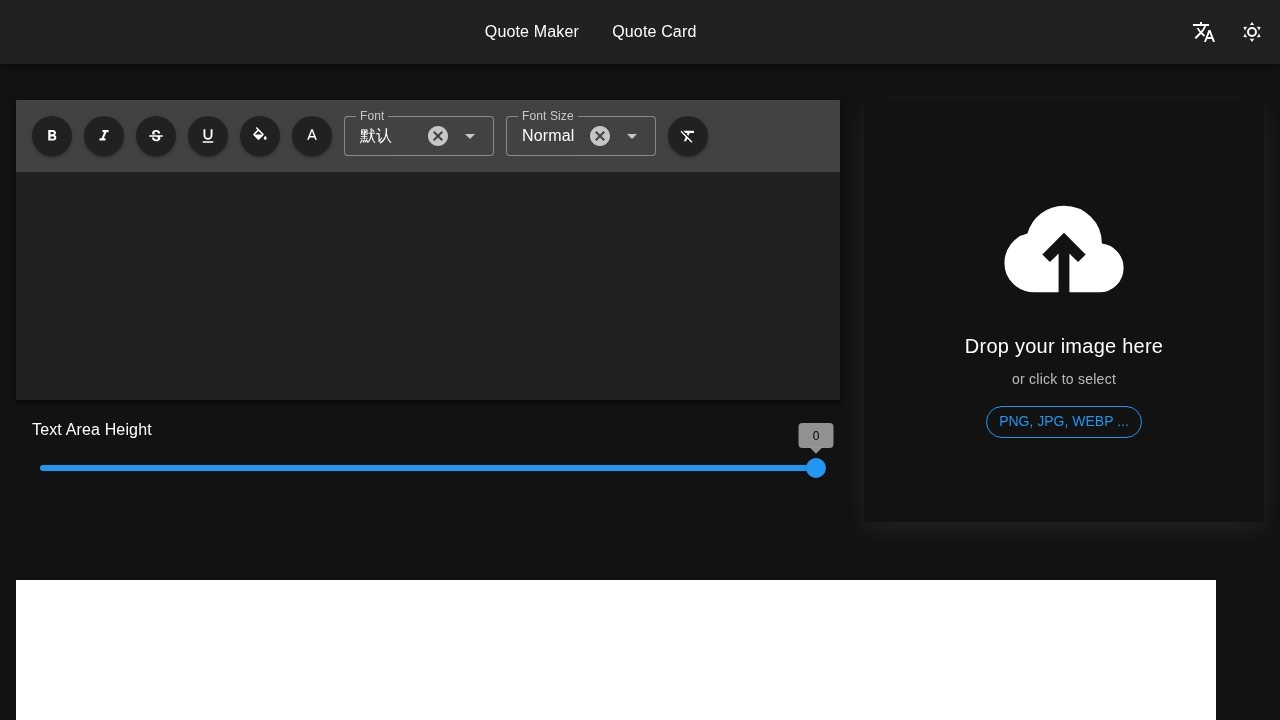Toggle underline formatting
The width and height of the screenshot is (1280, 720).
(208, 136)
